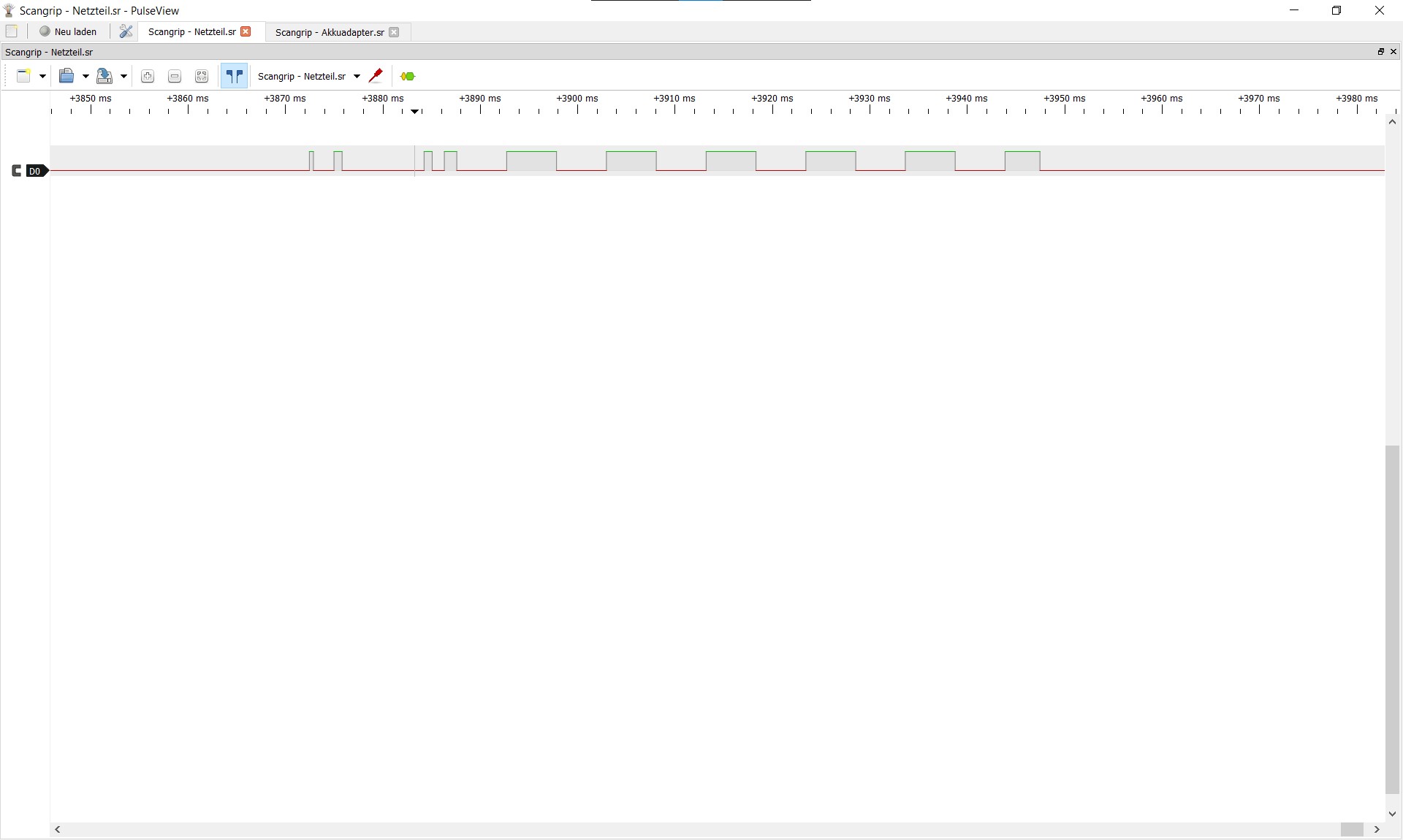Screen dimensions: 1403x840
Task: Zoom out with the minus icon
Action: pos(175,76)
